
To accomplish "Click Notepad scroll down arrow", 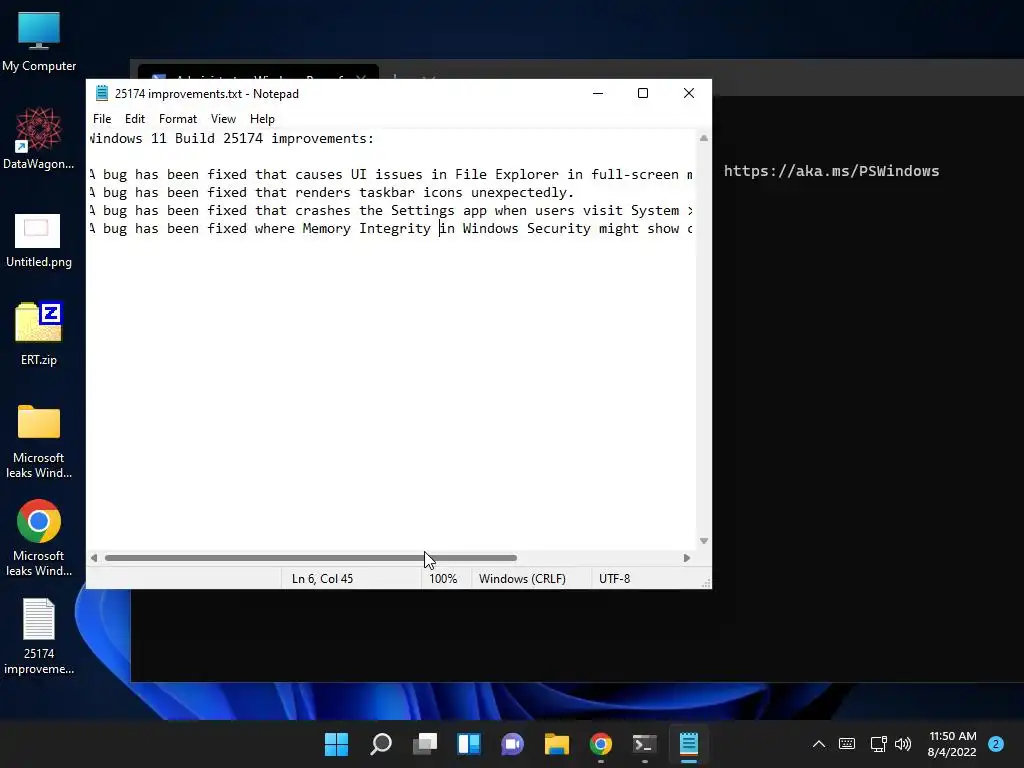I will coord(703,541).
